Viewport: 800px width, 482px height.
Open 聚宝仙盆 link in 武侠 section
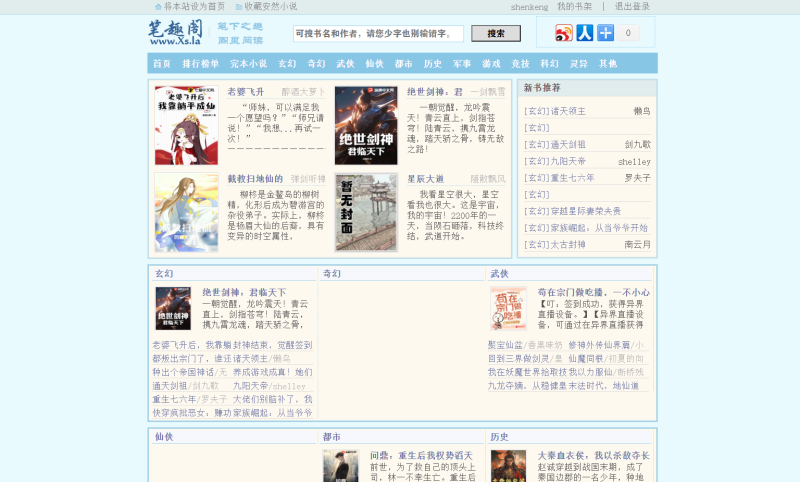point(506,345)
